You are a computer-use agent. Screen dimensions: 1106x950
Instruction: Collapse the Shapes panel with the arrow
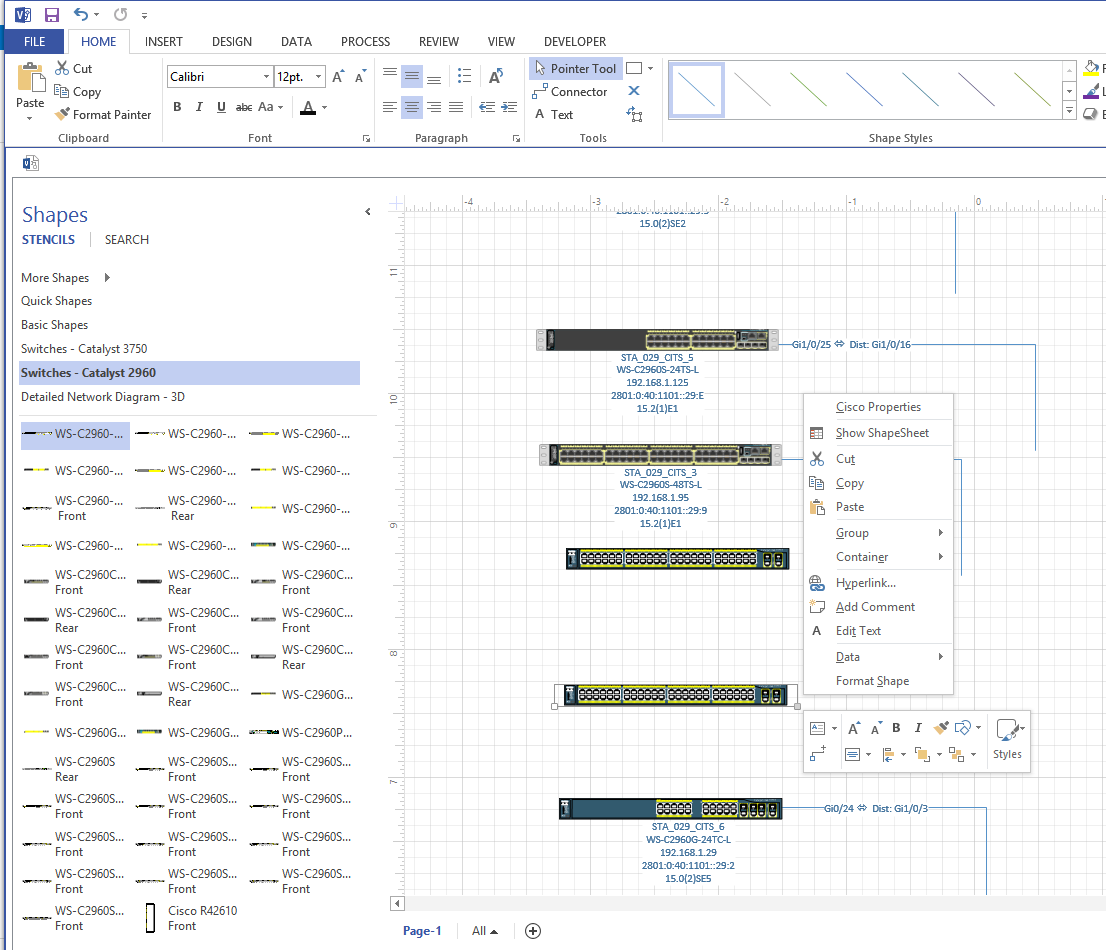click(x=367, y=212)
